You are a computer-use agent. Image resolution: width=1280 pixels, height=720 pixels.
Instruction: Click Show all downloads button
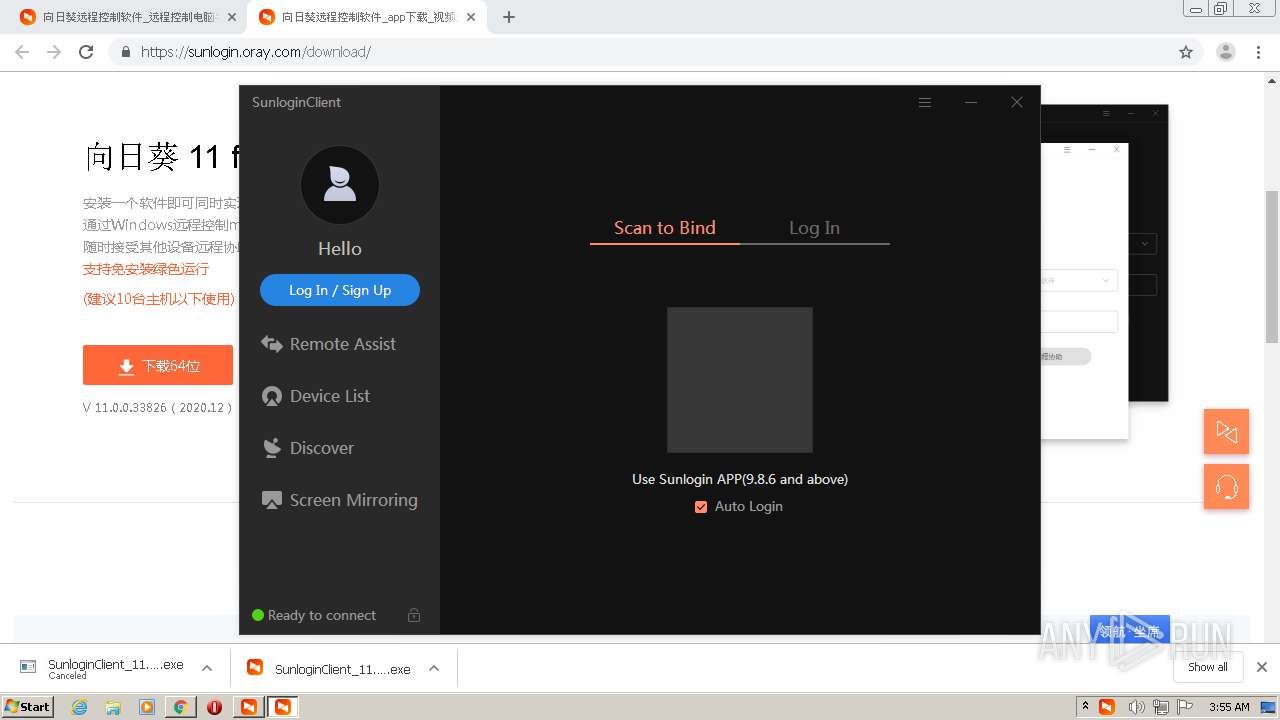1208,667
